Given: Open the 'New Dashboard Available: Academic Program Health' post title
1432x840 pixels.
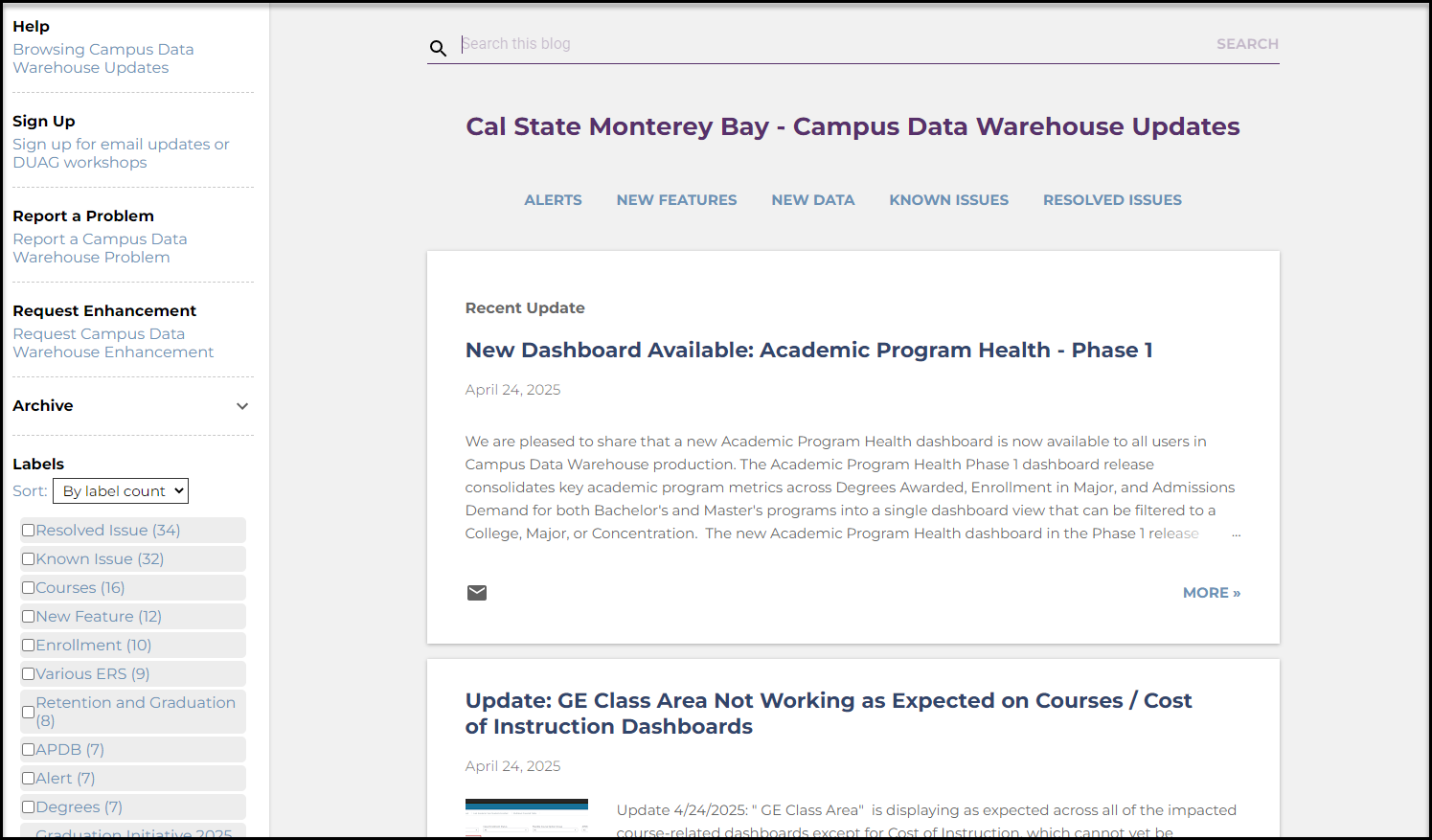Looking at the screenshot, I should [808, 351].
